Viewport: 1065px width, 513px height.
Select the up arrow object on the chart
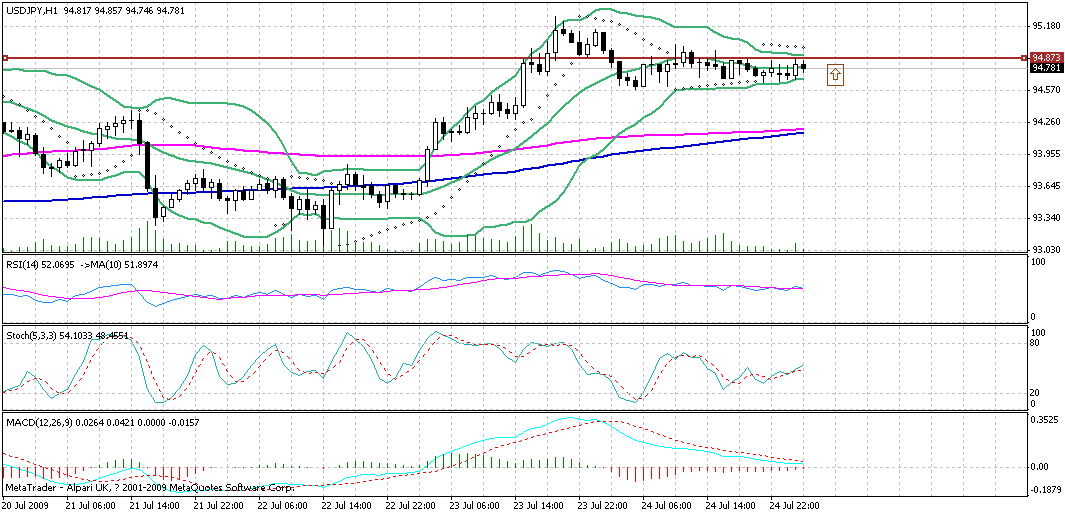[x=835, y=74]
